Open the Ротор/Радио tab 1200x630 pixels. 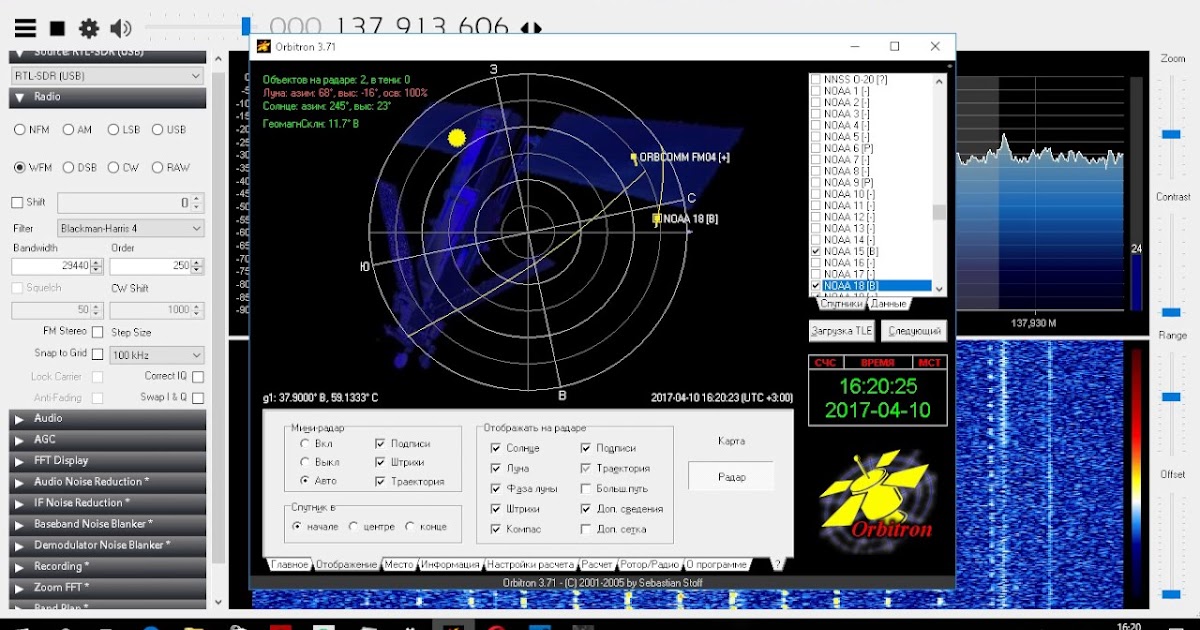[650, 565]
